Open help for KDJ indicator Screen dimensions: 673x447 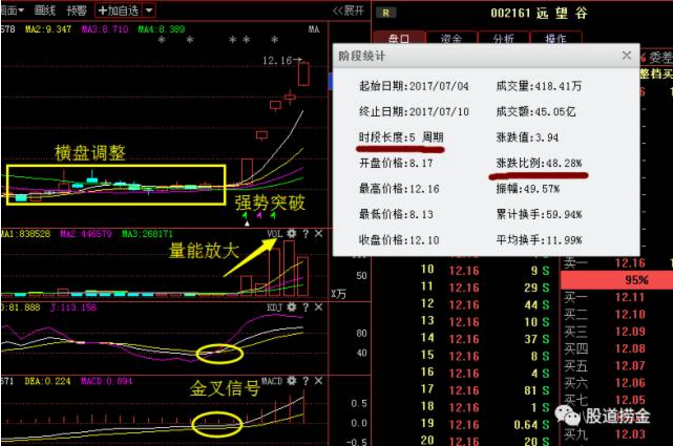click(304, 308)
